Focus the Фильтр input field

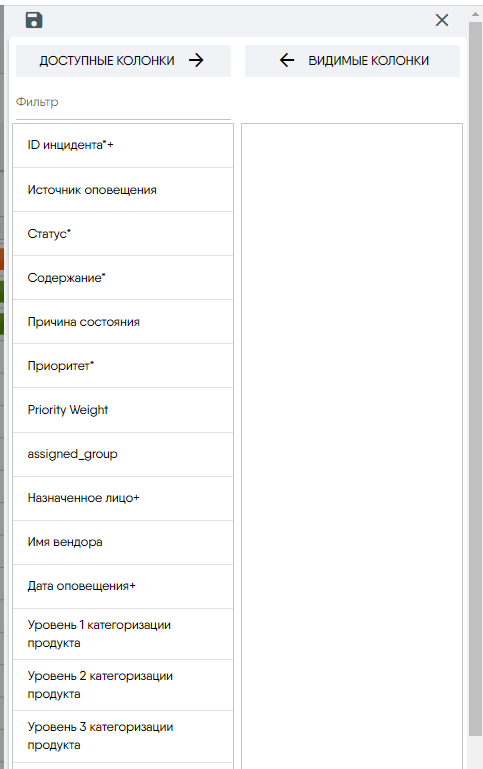coord(123,103)
